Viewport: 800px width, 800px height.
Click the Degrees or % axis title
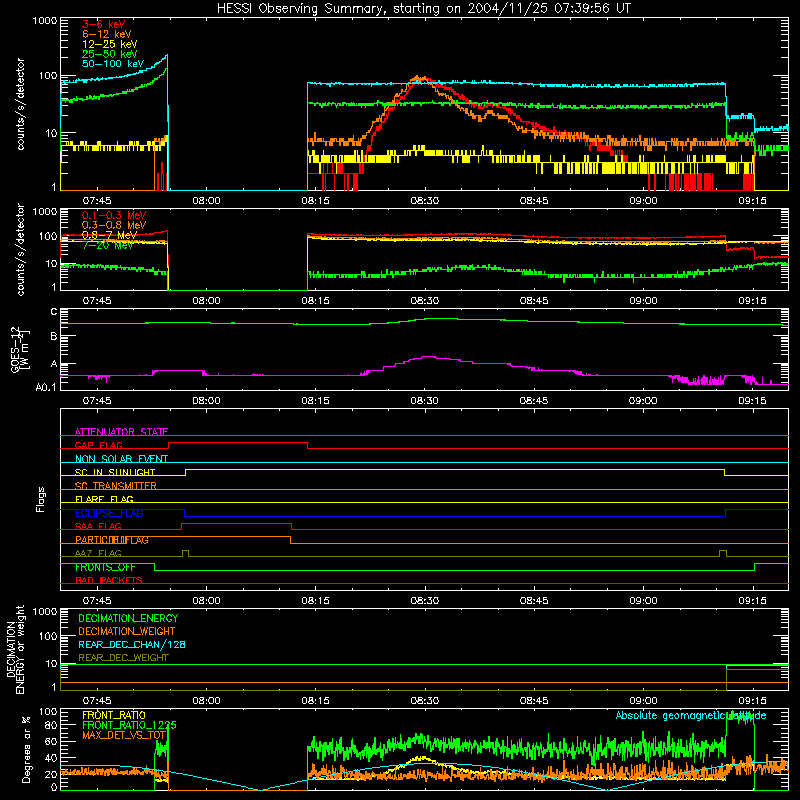pyautogui.click(x=26, y=750)
